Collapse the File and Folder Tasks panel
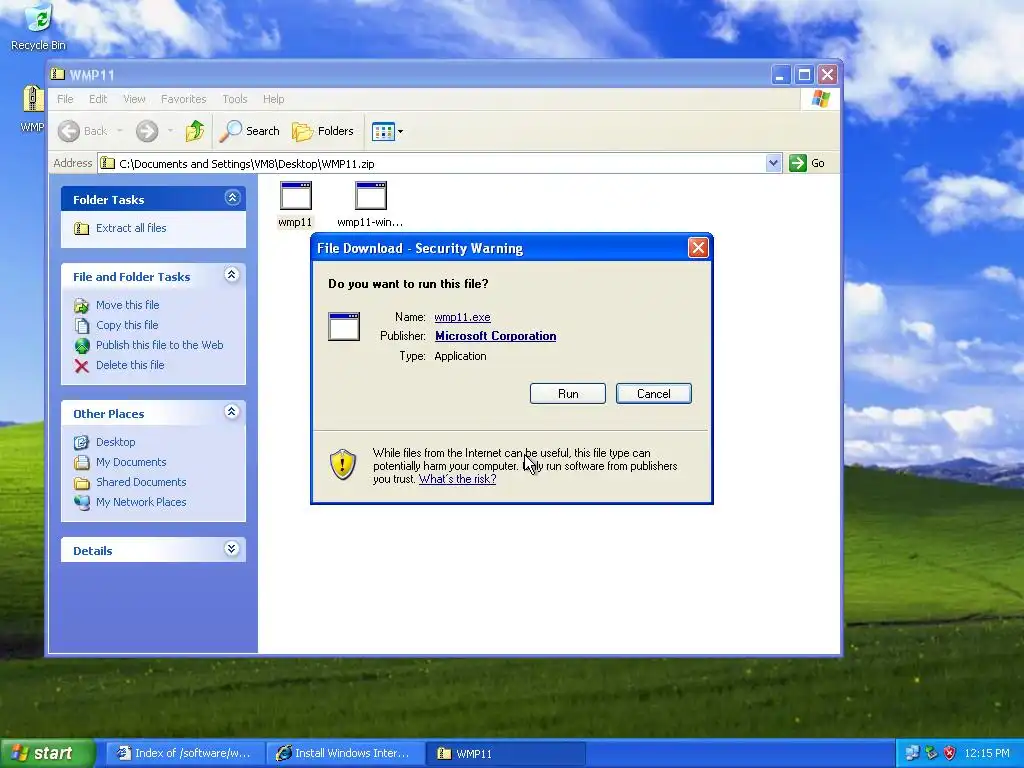 (232, 274)
